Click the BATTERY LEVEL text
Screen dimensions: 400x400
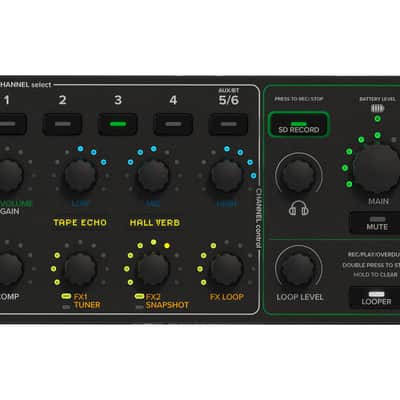pos(377,99)
